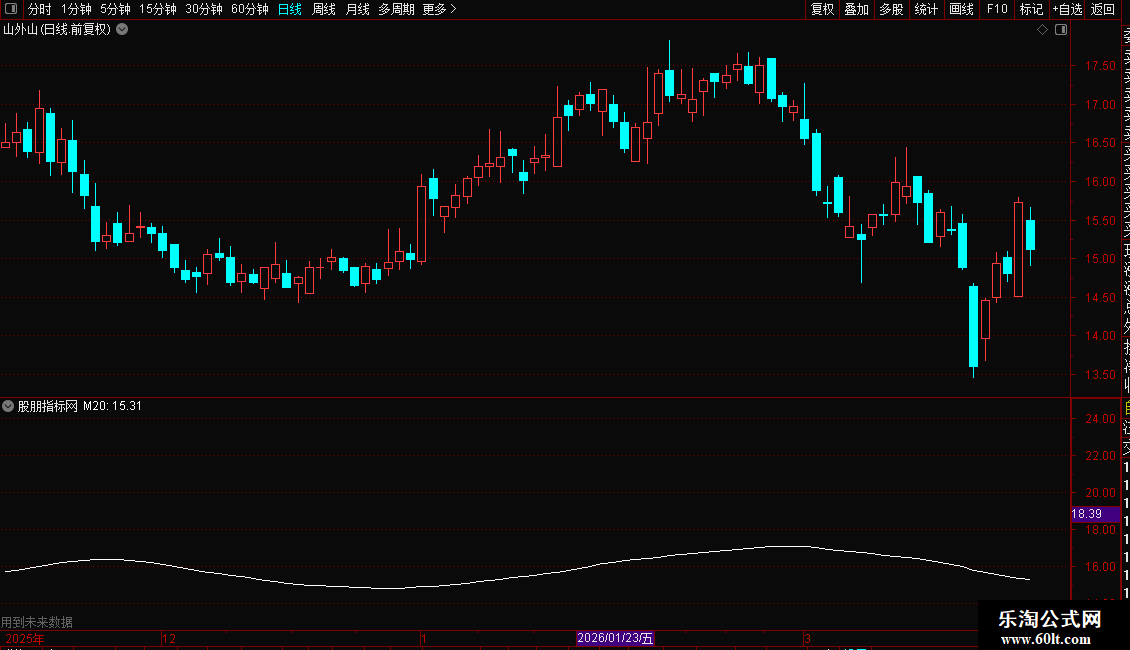The image size is (1130, 650).
Task: Switch to 月线 monthly chart
Action: [357, 9]
